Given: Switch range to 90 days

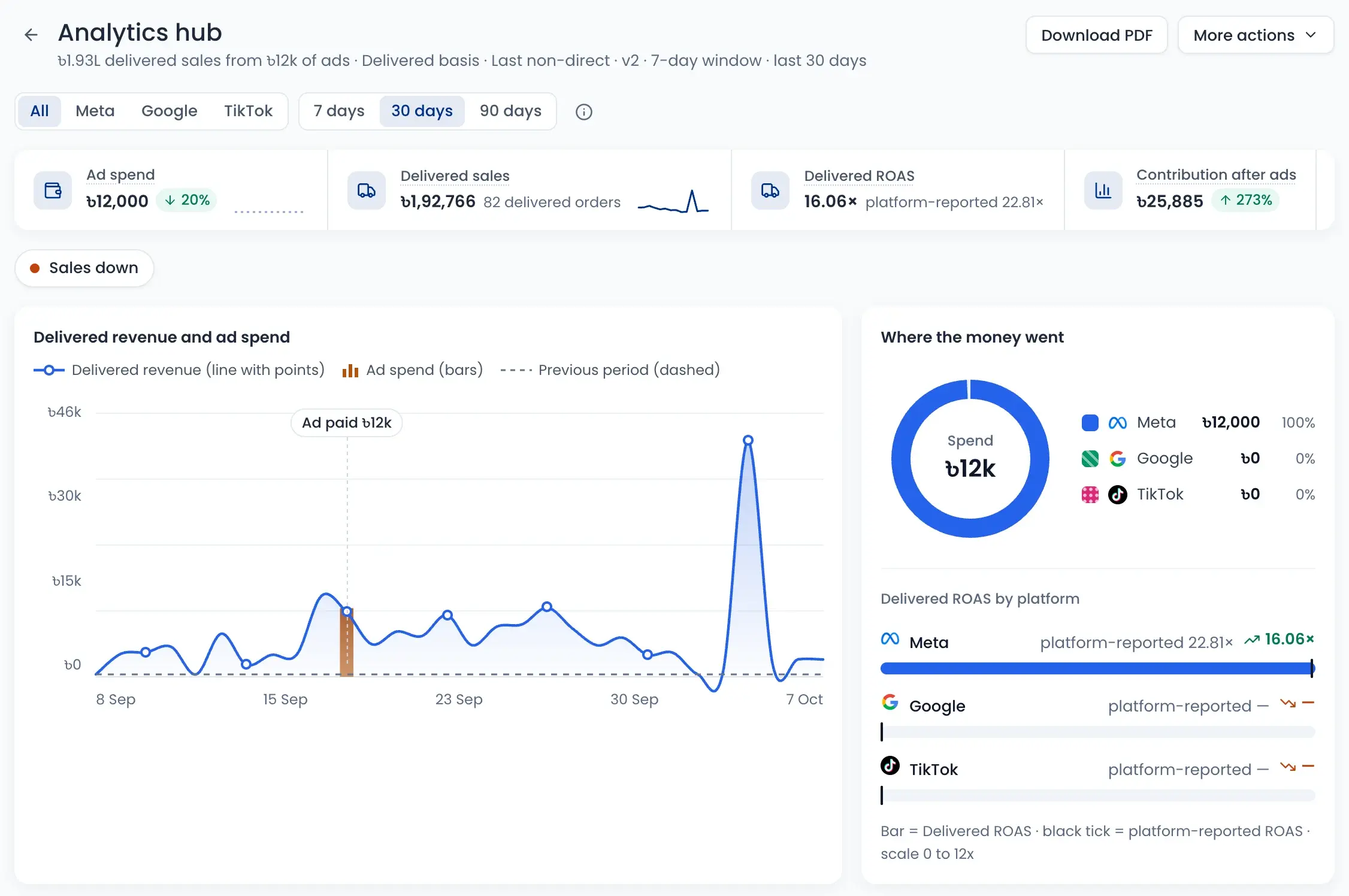Looking at the screenshot, I should click(x=511, y=111).
